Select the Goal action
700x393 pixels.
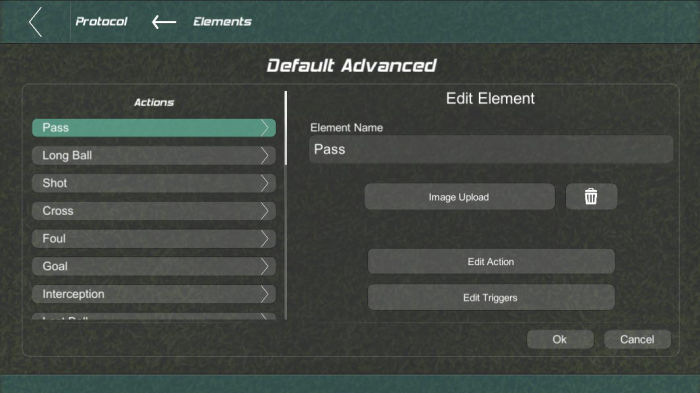154,266
